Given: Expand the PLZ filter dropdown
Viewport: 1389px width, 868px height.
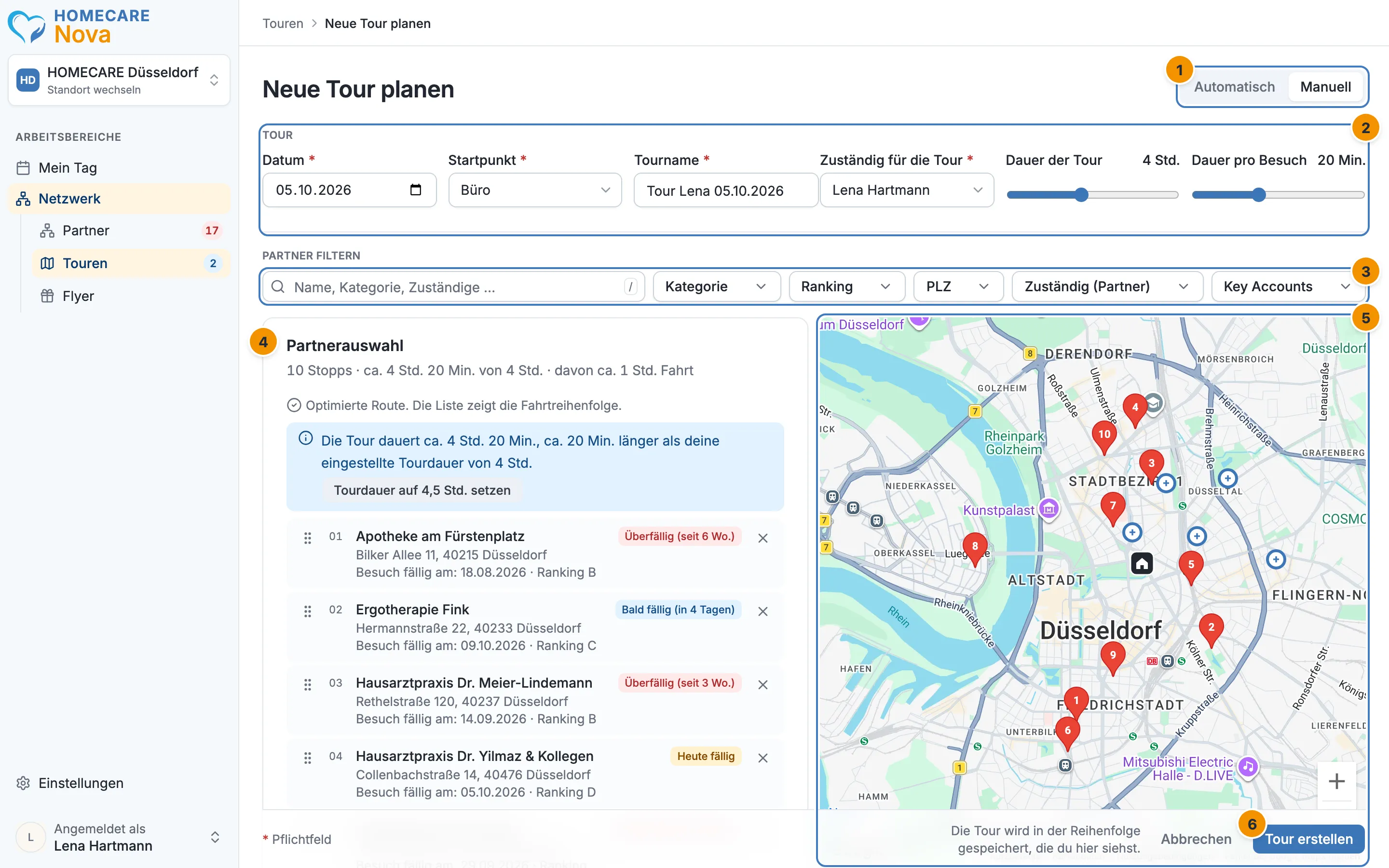Looking at the screenshot, I should [958, 286].
